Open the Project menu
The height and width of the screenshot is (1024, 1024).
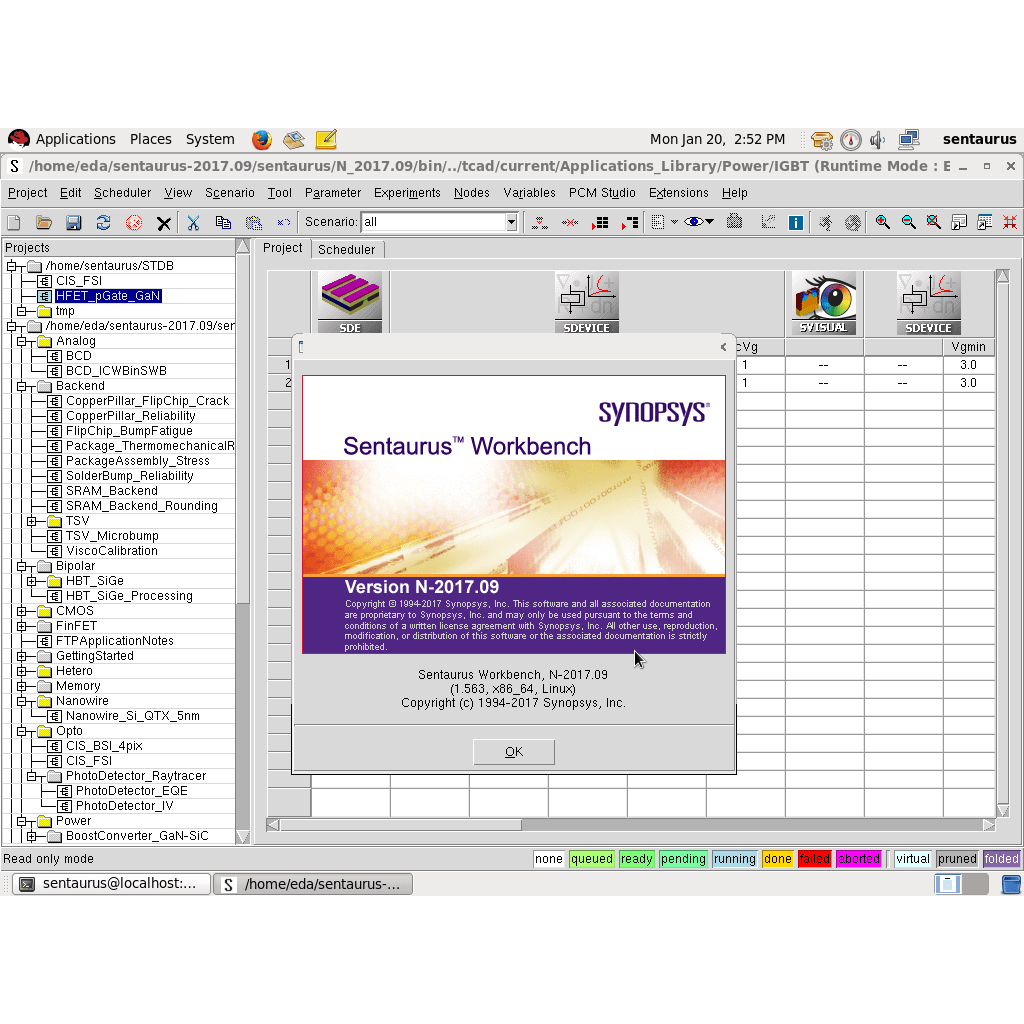27,193
